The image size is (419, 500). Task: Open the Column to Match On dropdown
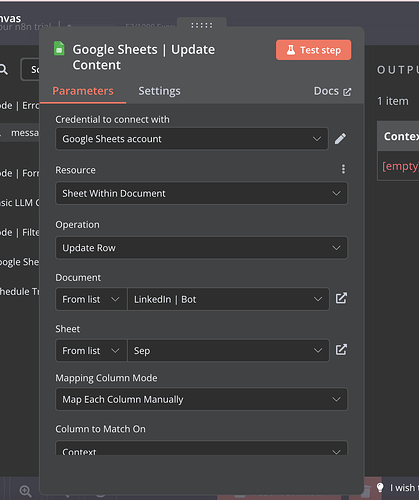201,448
